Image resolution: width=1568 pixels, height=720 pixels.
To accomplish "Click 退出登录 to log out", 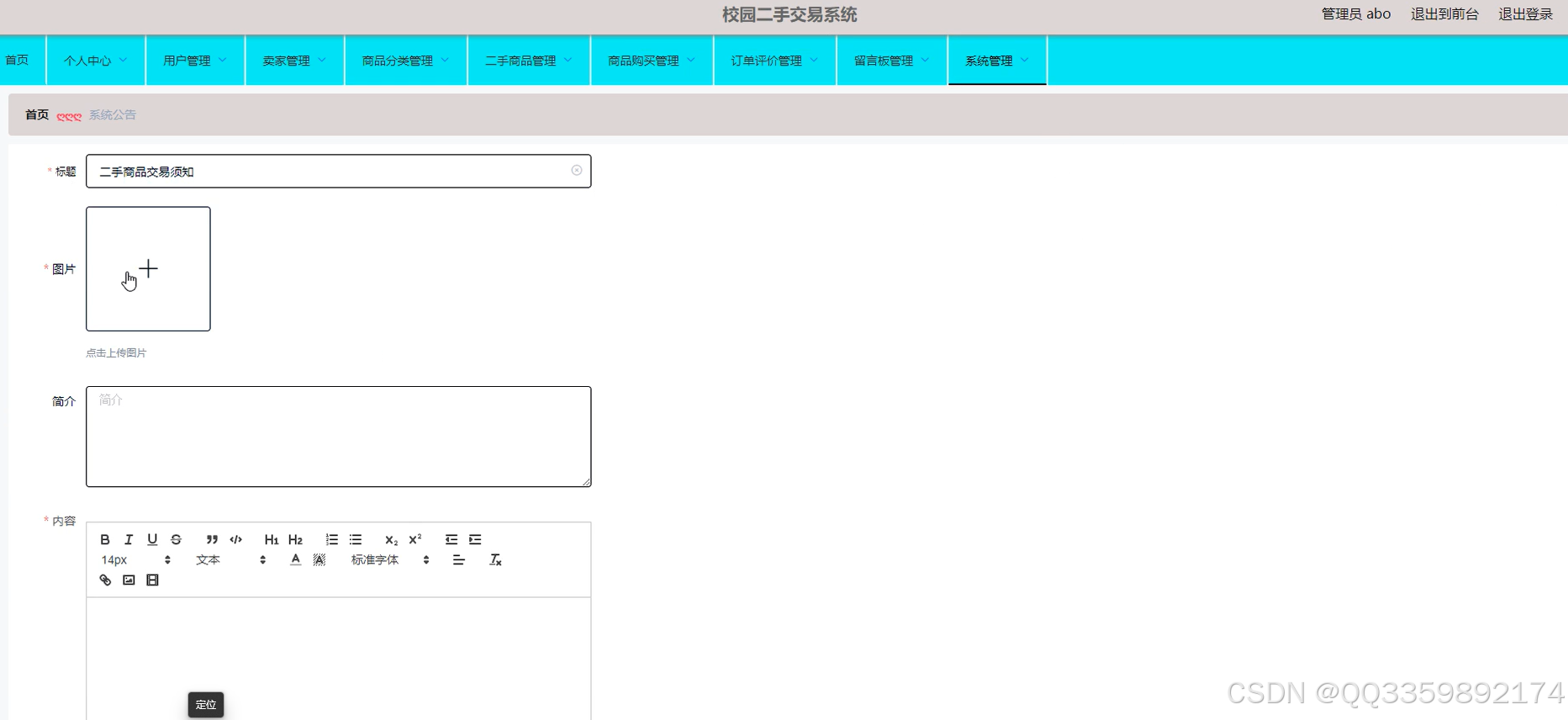I will coord(1525,14).
